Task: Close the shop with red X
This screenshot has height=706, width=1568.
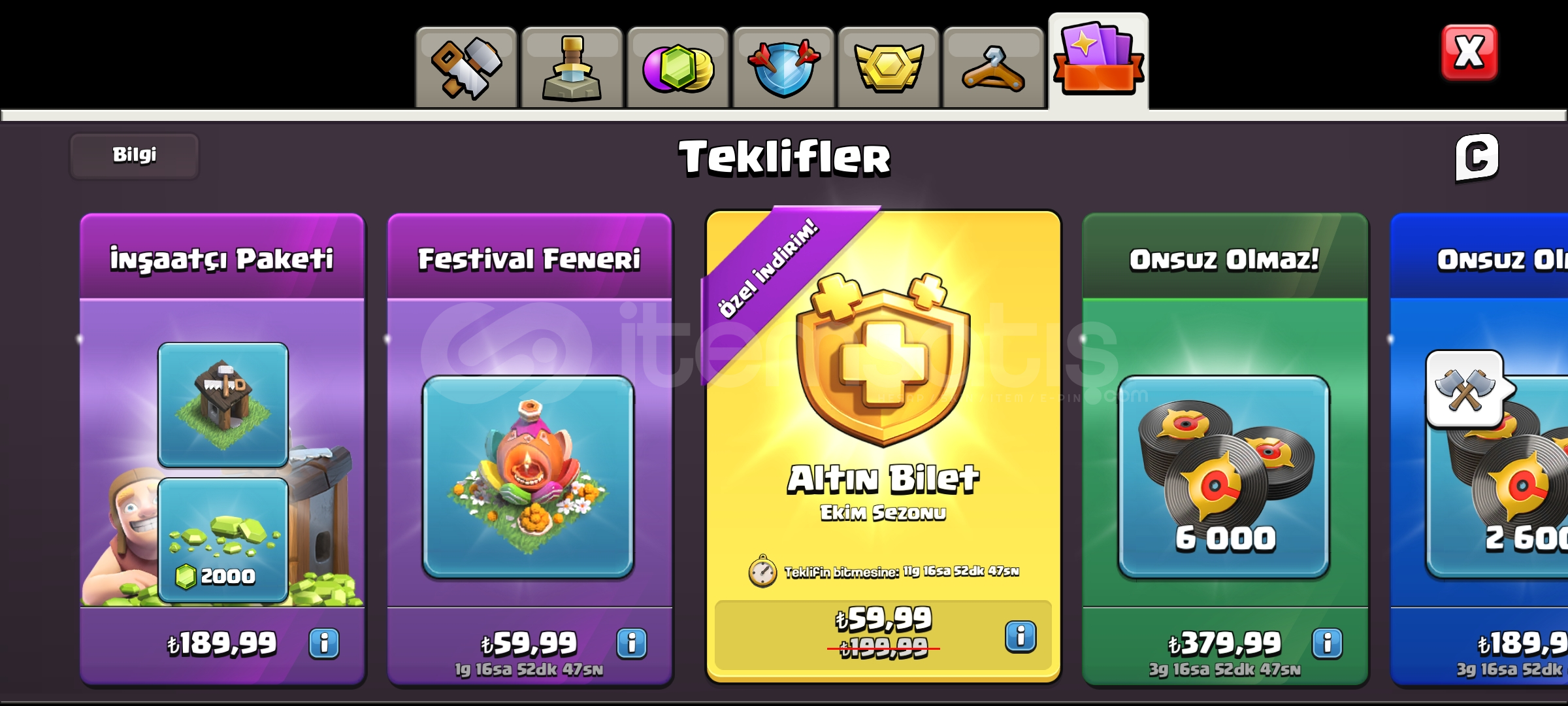Action: point(1469,52)
